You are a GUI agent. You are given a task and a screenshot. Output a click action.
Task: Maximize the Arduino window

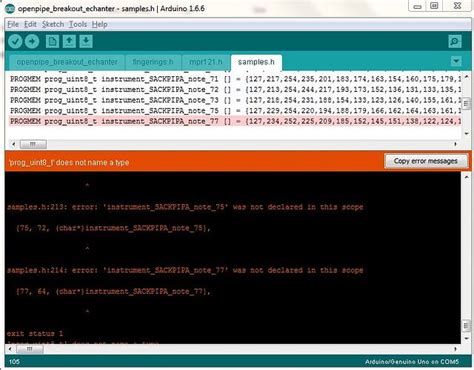coord(434,6)
